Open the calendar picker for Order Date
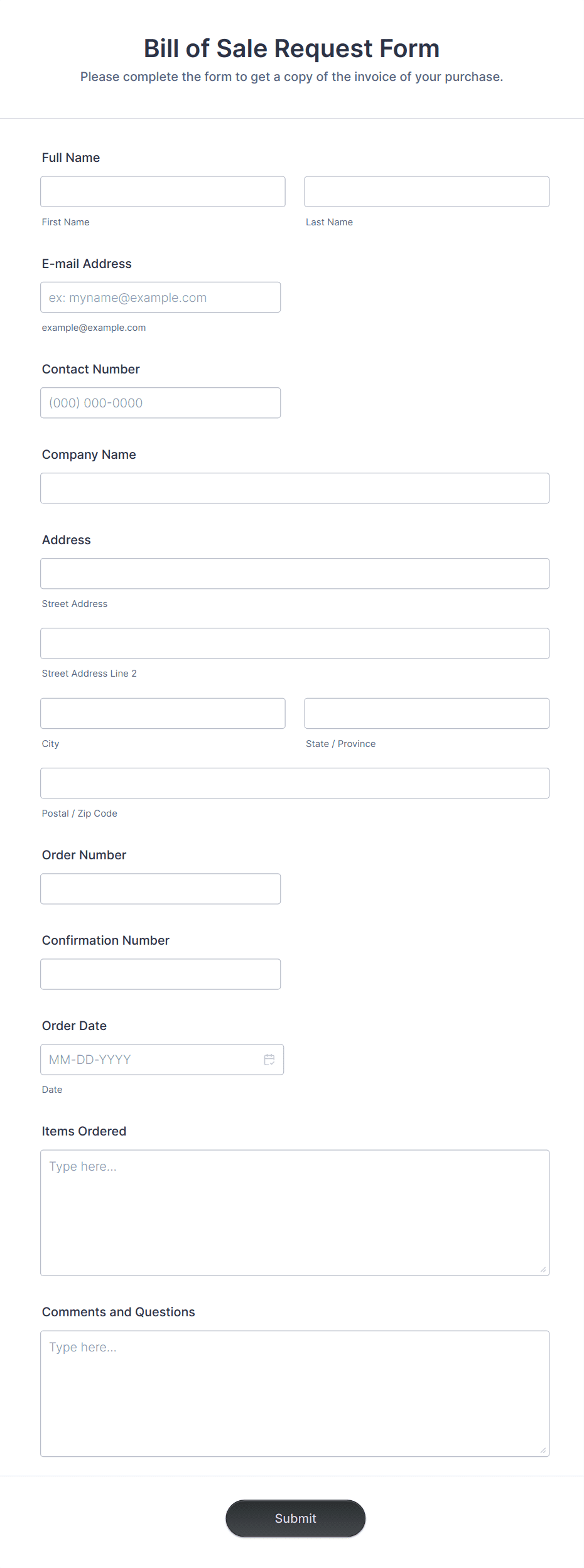 tap(269, 1060)
